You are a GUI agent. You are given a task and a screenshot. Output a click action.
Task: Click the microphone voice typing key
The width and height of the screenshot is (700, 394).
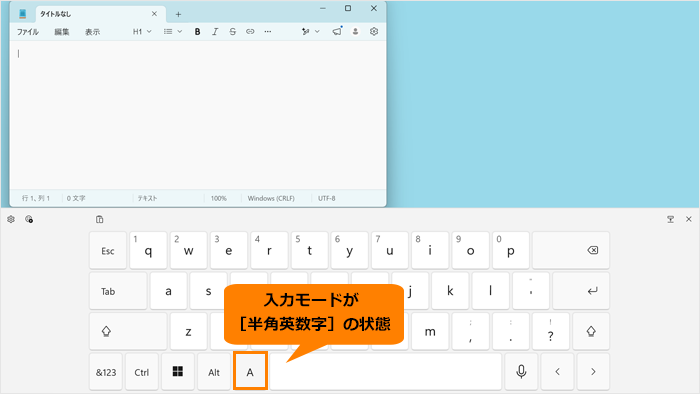[521, 372]
